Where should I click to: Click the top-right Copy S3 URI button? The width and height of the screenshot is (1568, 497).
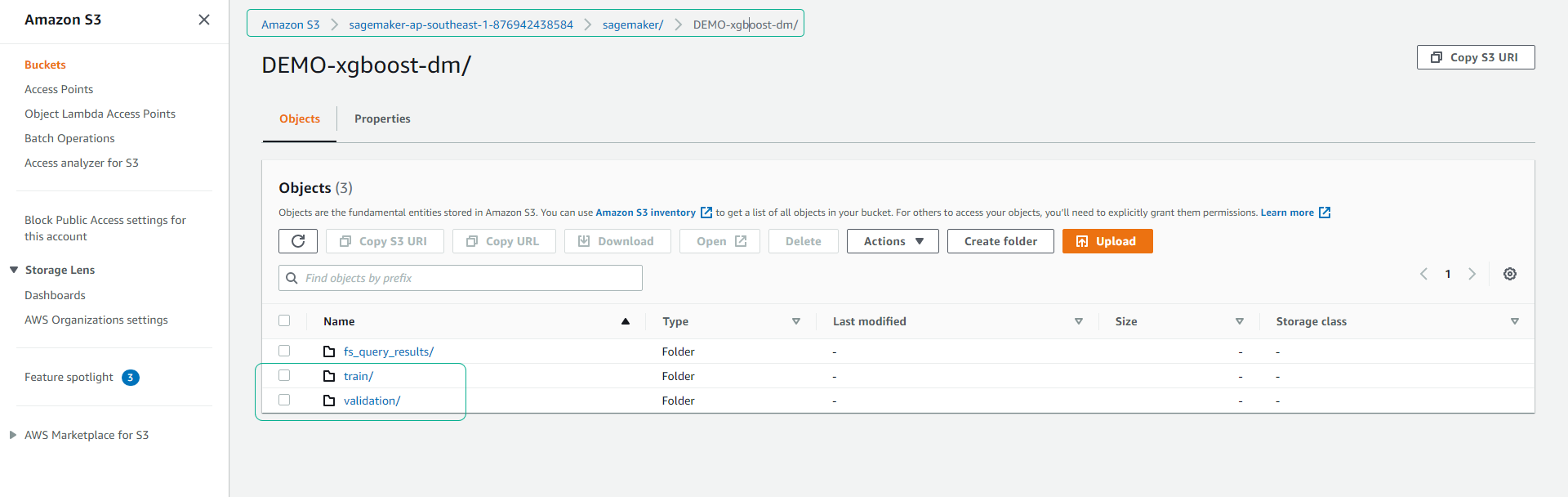pos(1476,57)
